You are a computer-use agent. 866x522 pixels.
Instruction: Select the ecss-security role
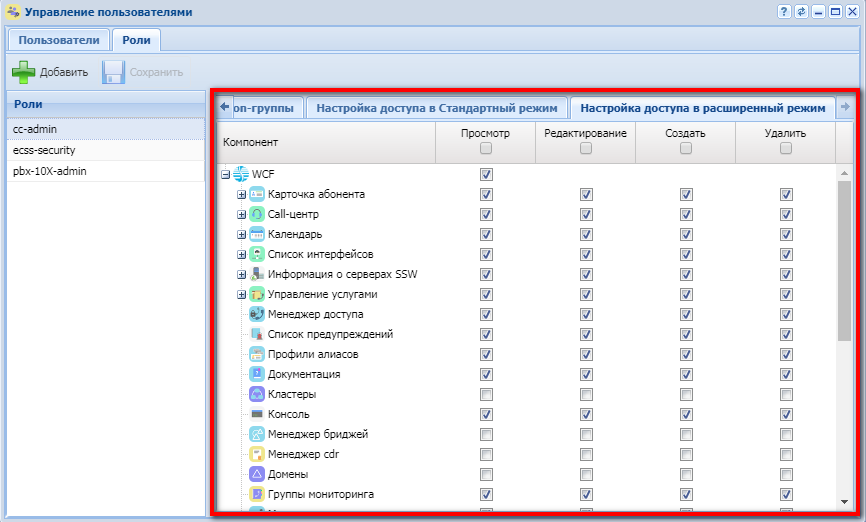[x=44, y=150]
